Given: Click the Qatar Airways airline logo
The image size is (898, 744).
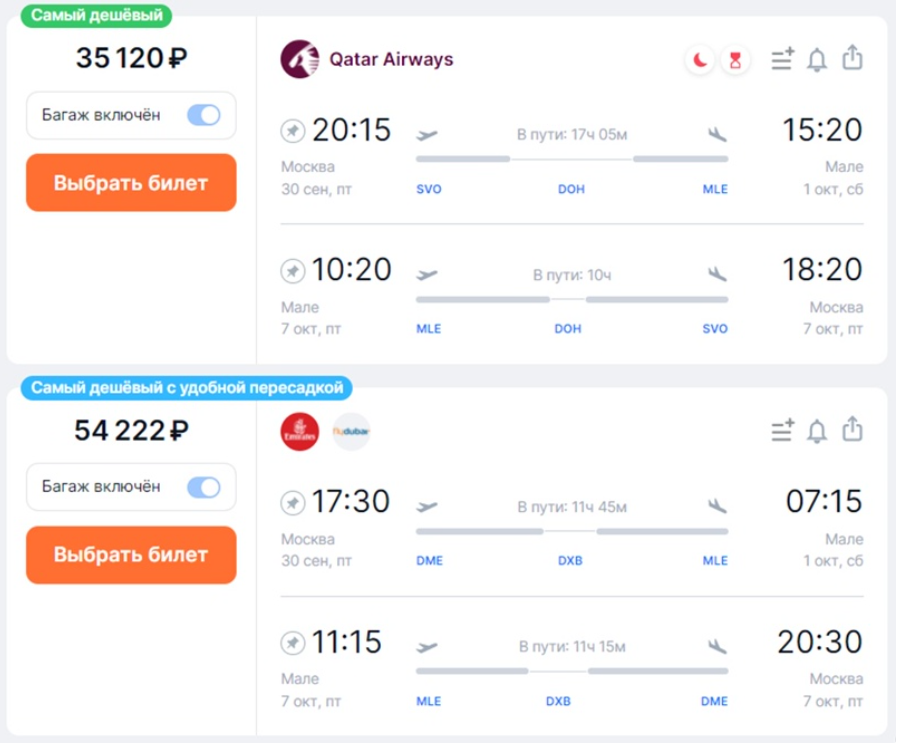Looking at the screenshot, I should coord(300,59).
